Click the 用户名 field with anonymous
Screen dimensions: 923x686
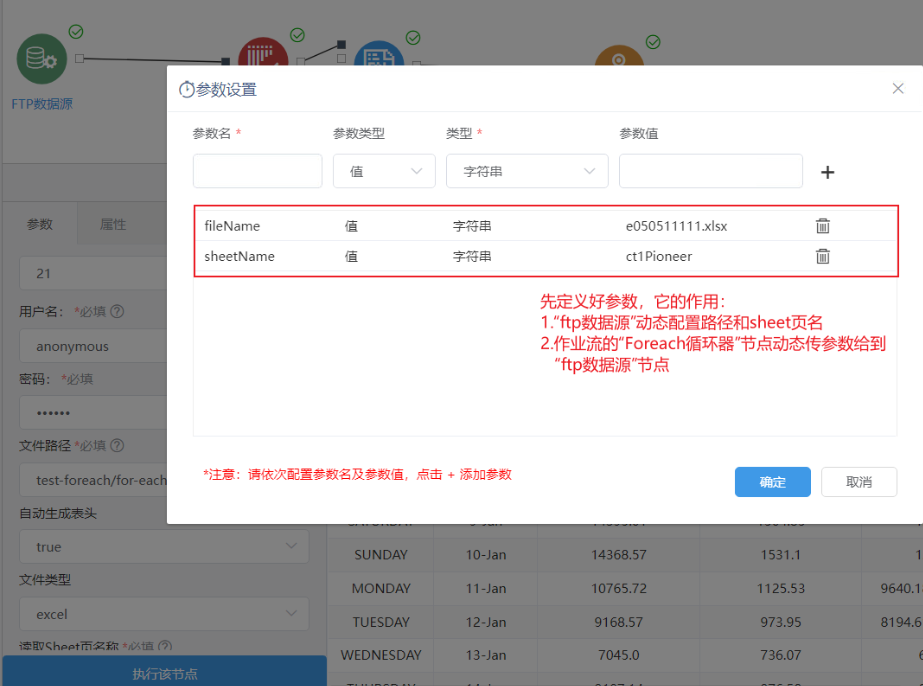pos(93,346)
